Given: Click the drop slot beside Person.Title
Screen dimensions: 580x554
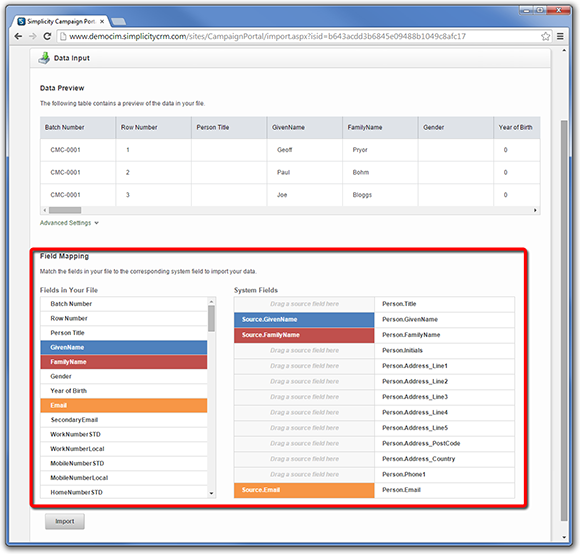Looking at the screenshot, I should (x=304, y=304).
